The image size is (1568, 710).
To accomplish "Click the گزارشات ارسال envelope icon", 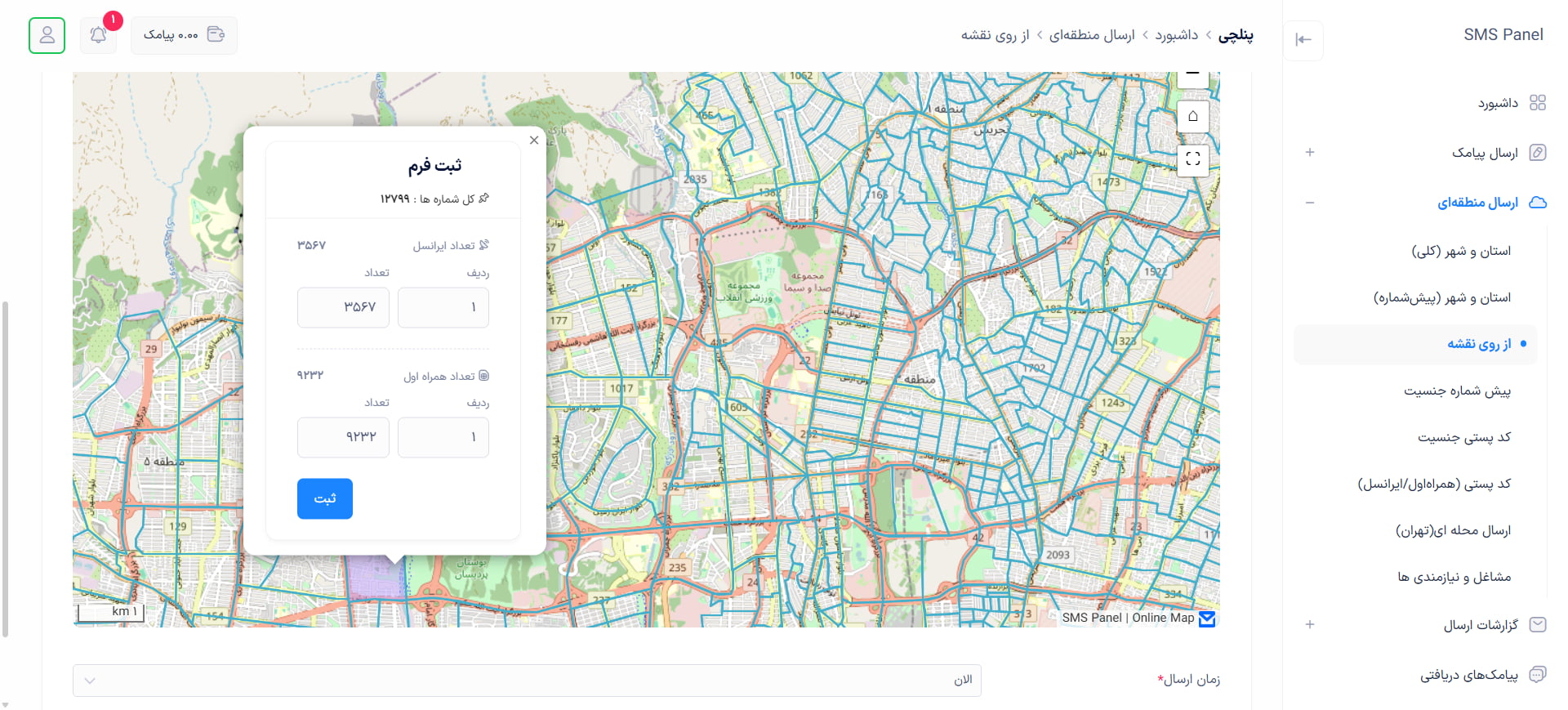I will point(1538,625).
